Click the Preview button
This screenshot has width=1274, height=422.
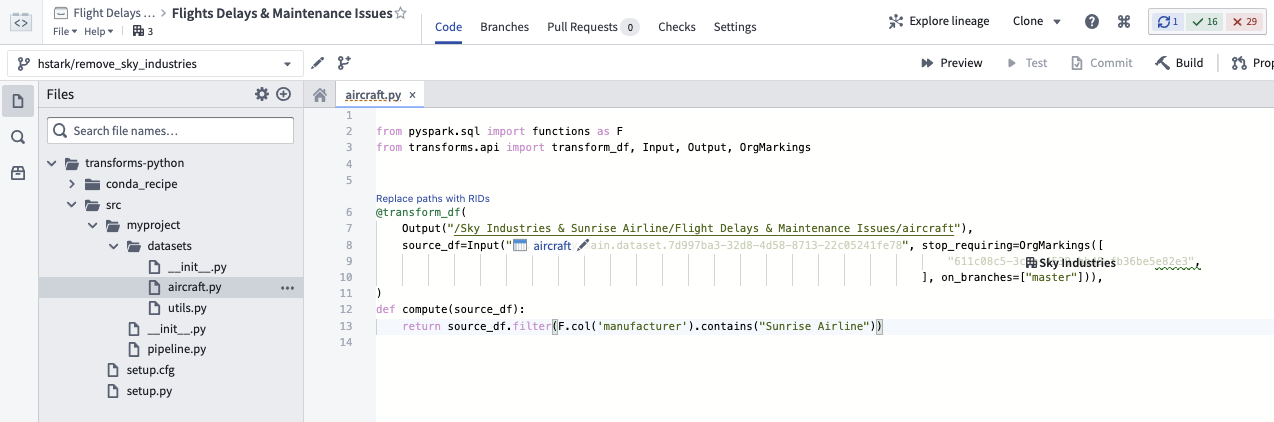tap(951, 63)
